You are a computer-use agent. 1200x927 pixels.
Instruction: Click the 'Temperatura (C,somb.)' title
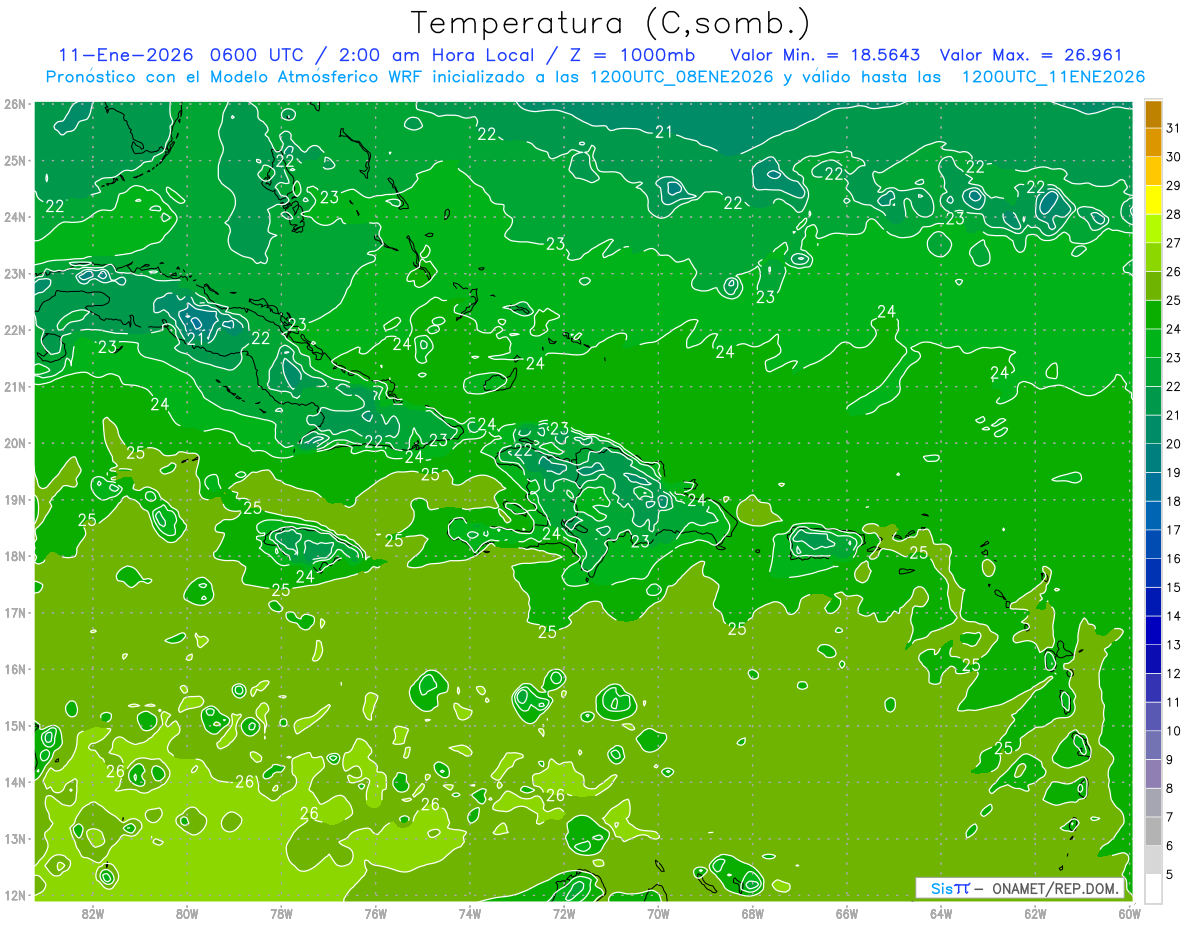(x=610, y=24)
